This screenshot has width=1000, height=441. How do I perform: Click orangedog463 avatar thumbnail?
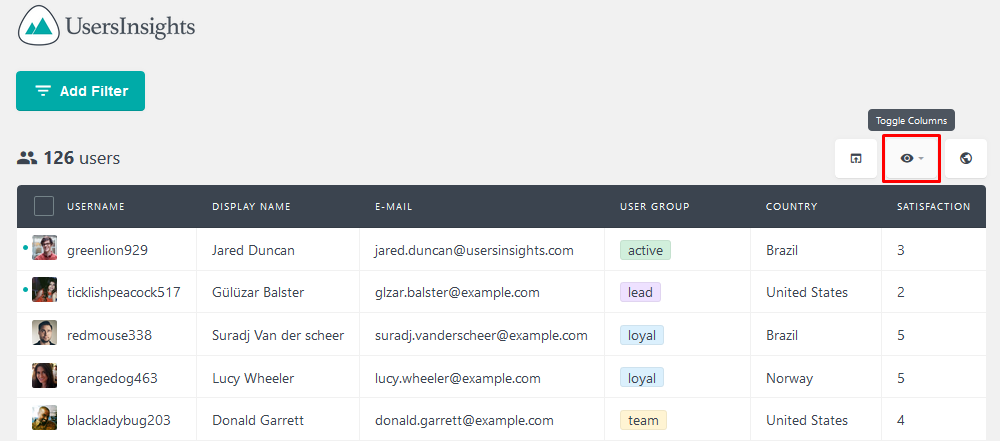[x=45, y=376]
